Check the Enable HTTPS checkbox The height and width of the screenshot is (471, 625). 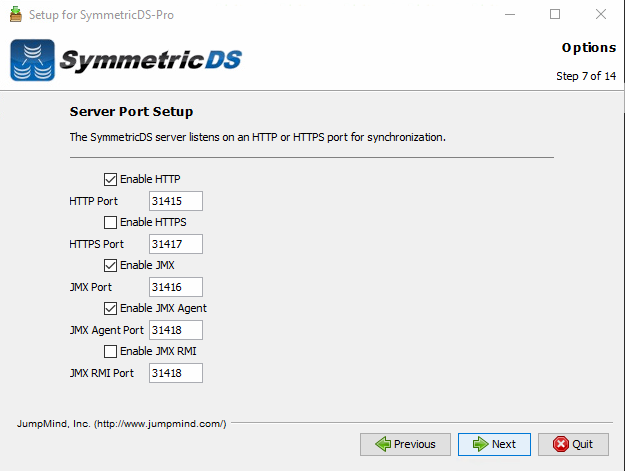[110, 222]
